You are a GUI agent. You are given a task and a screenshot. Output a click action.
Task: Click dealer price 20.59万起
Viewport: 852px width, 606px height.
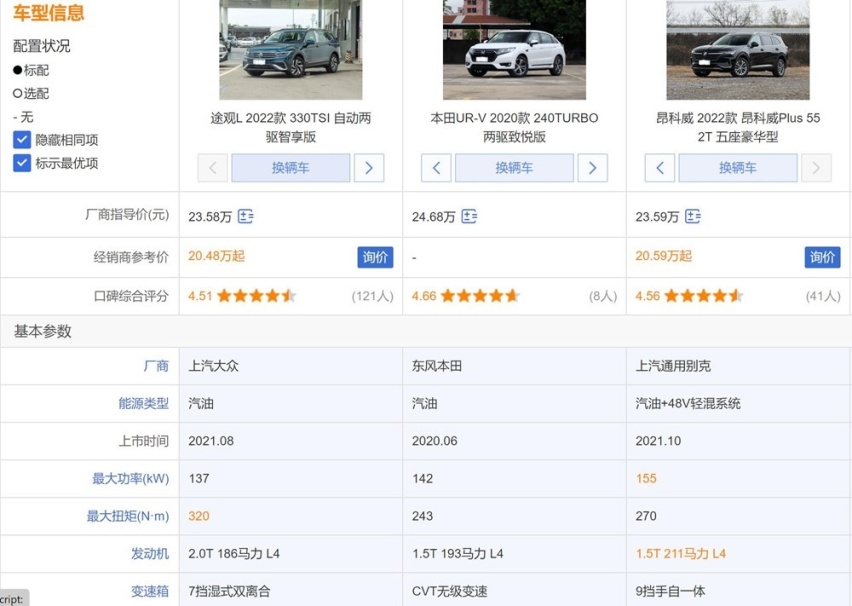tap(663, 256)
